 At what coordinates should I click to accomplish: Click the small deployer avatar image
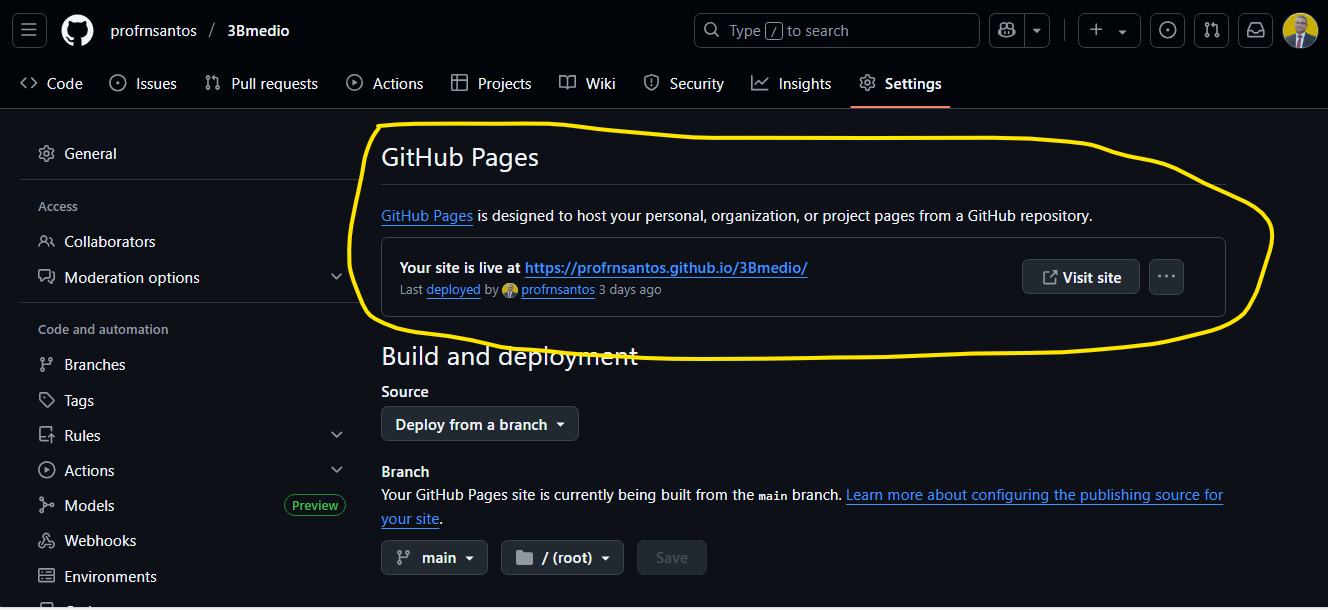(510, 290)
